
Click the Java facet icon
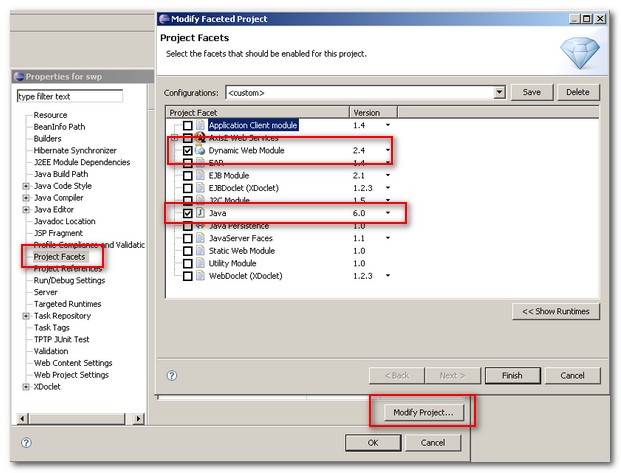200,213
